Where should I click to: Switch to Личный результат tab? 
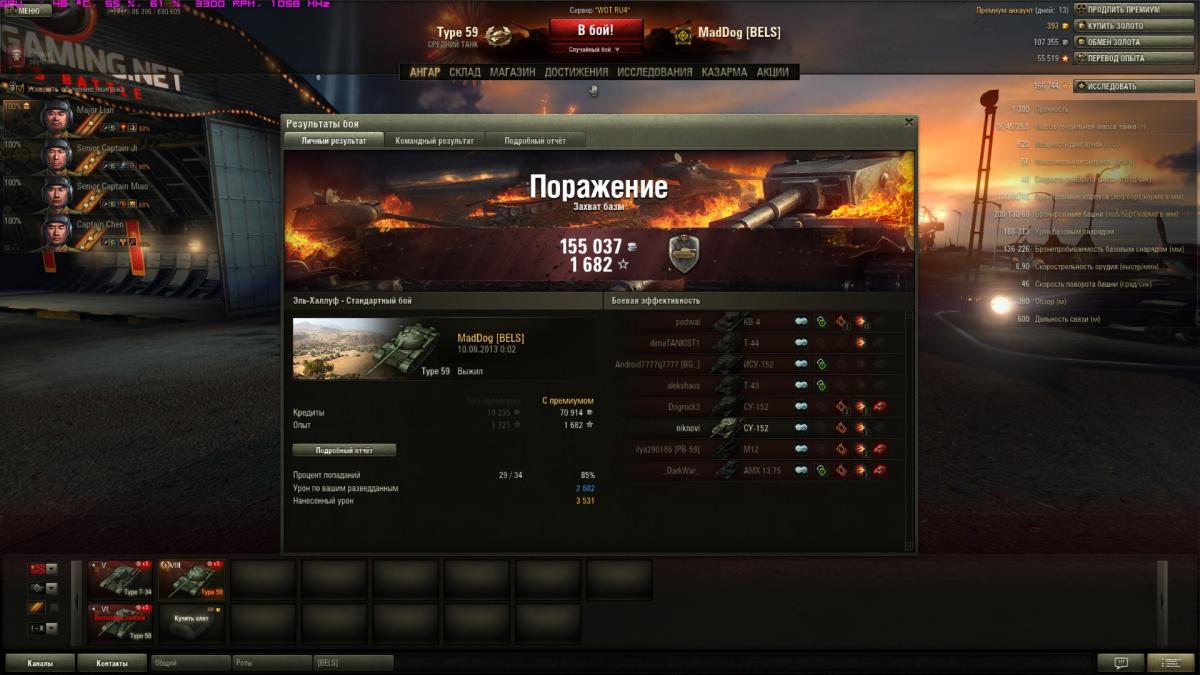(x=334, y=141)
